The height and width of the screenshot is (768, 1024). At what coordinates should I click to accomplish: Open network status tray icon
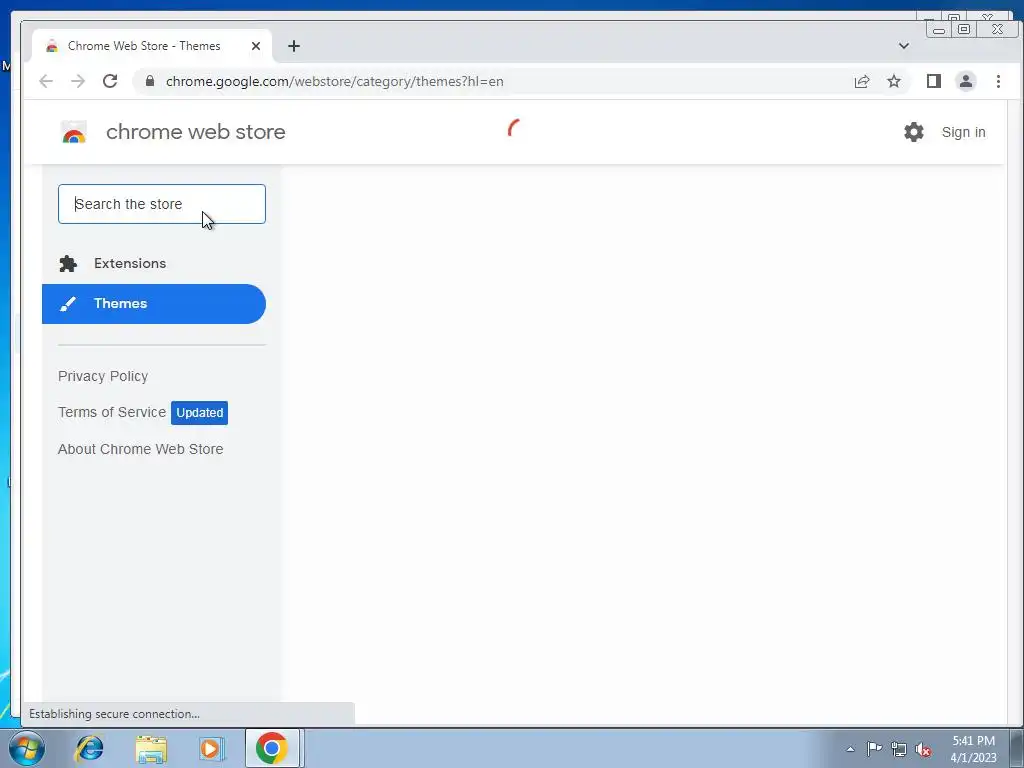pos(899,749)
